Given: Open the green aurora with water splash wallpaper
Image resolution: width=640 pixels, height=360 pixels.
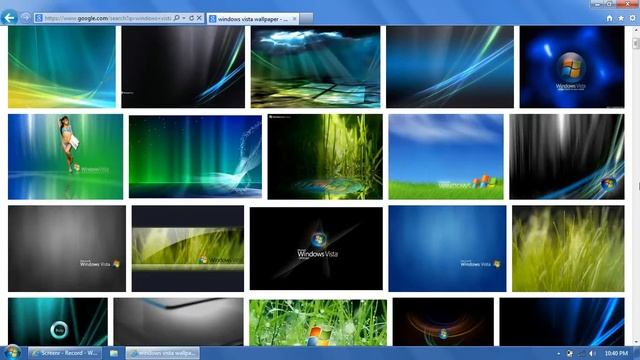Looking at the screenshot, I should [x=195, y=157].
